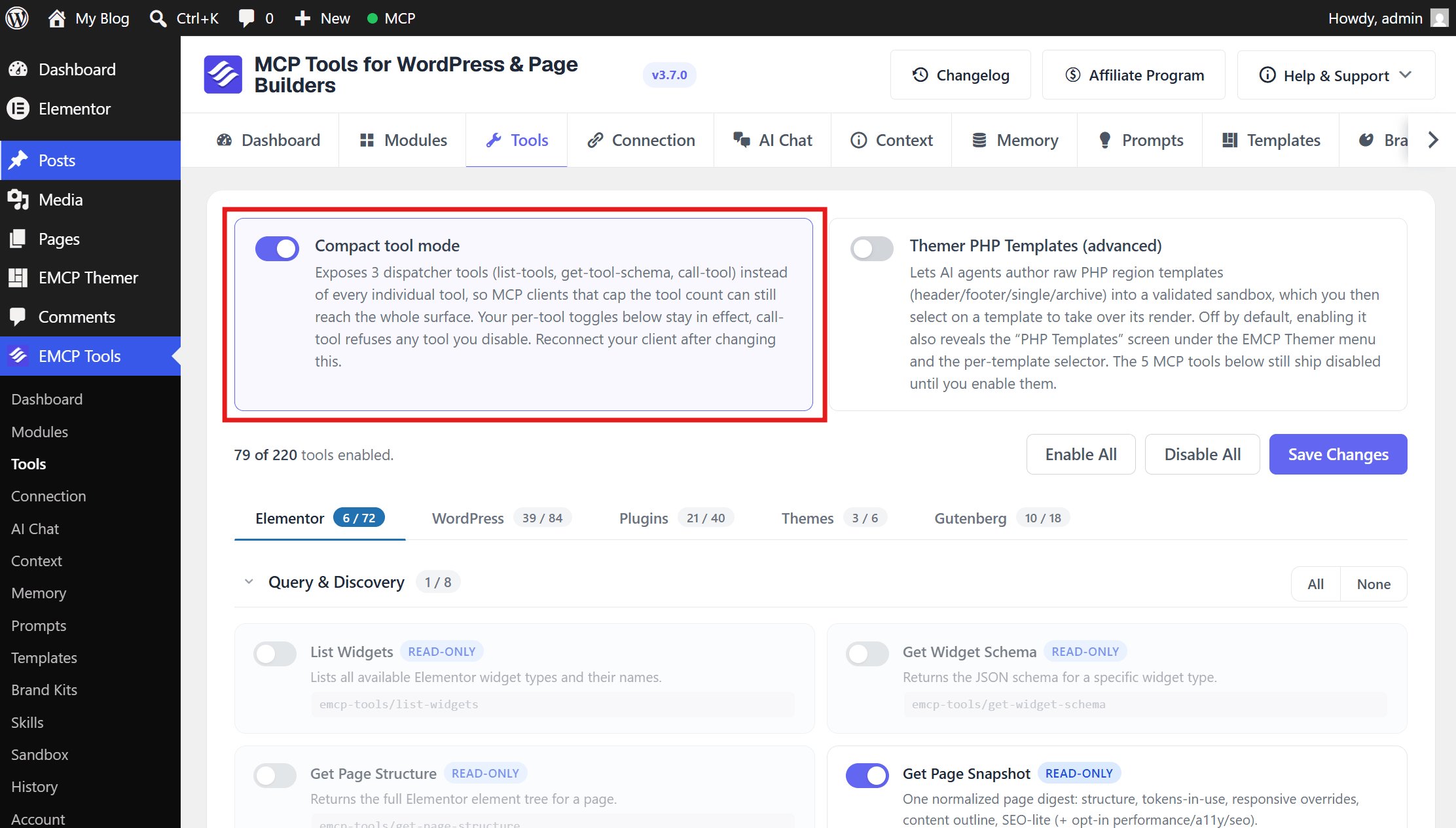Click the WordPress logo icon
This screenshot has height=828, width=1456.
tap(17, 18)
